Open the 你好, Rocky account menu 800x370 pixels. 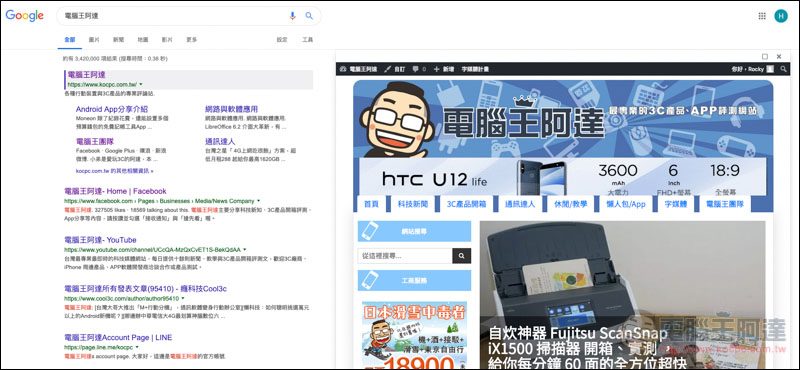(753, 69)
